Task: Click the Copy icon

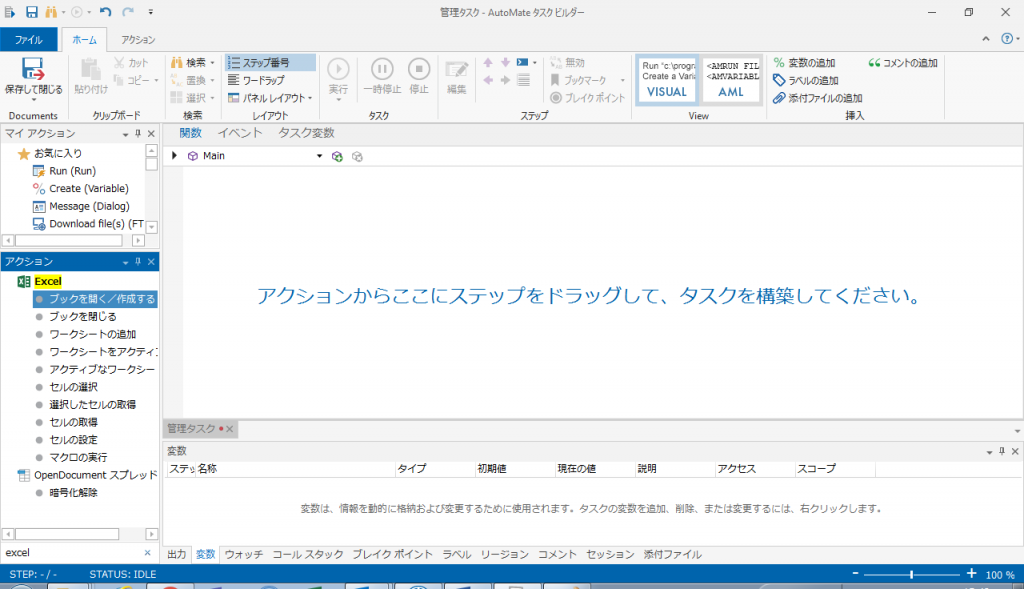Action: coord(119,80)
